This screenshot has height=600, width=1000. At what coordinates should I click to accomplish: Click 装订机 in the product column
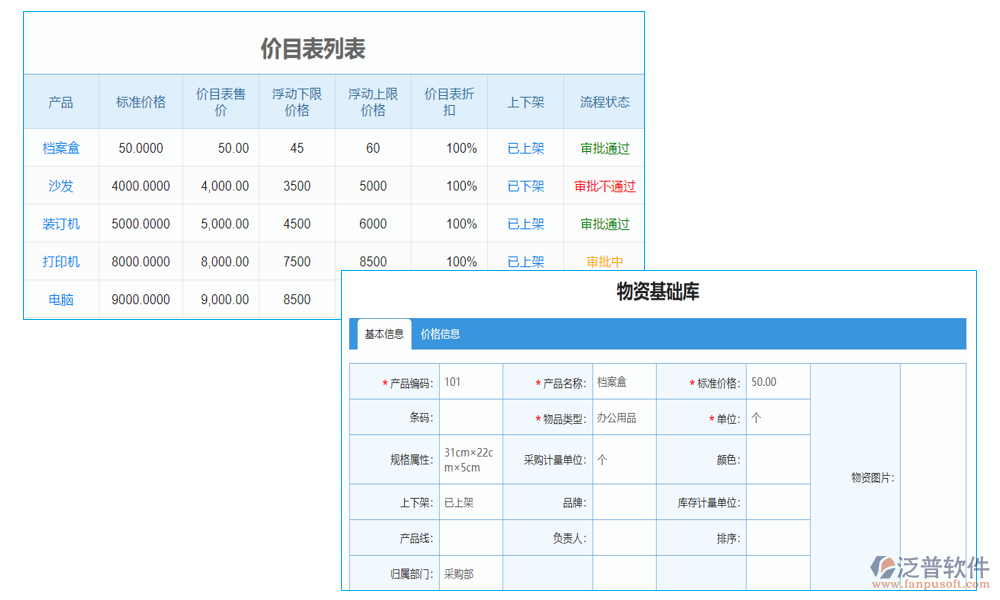[61, 223]
